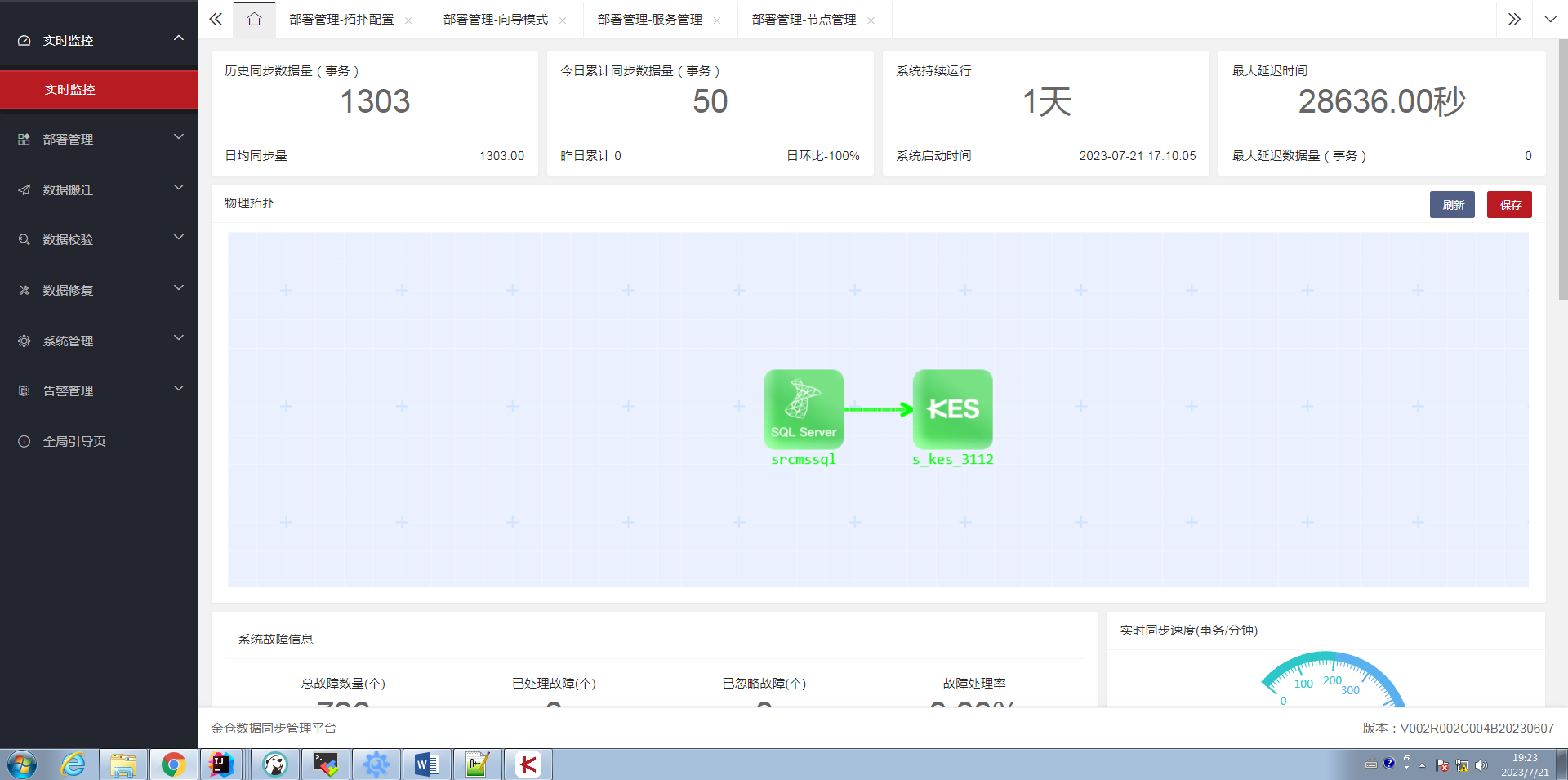Click the 保存 save button
Image resolution: width=1568 pixels, height=780 pixels.
[1509, 204]
